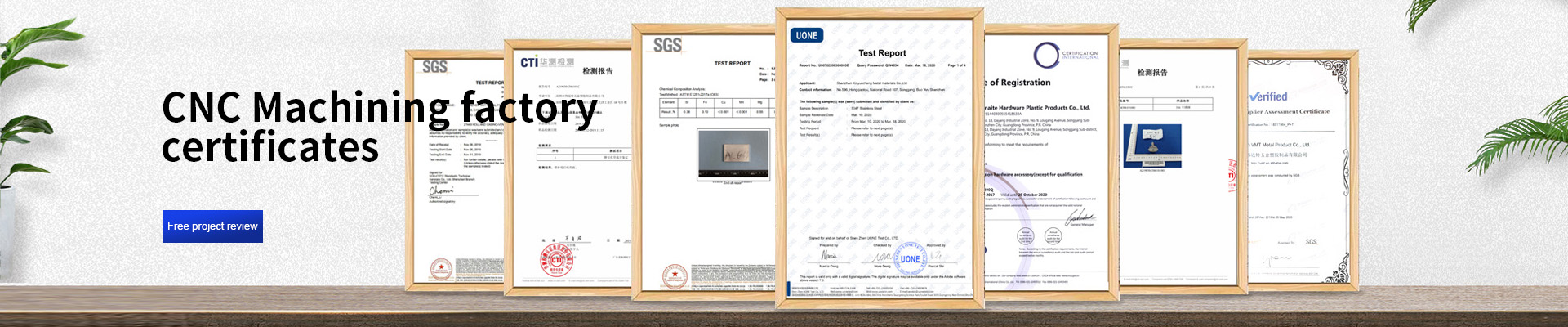Viewport: 1568px width, 327px height.
Task: Click the Free project review button
Action: pos(213,226)
